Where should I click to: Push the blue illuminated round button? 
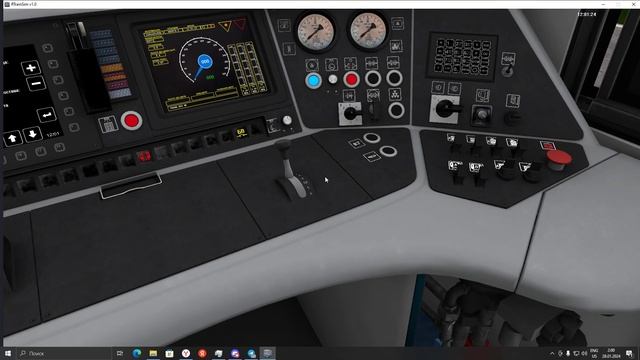(313, 81)
